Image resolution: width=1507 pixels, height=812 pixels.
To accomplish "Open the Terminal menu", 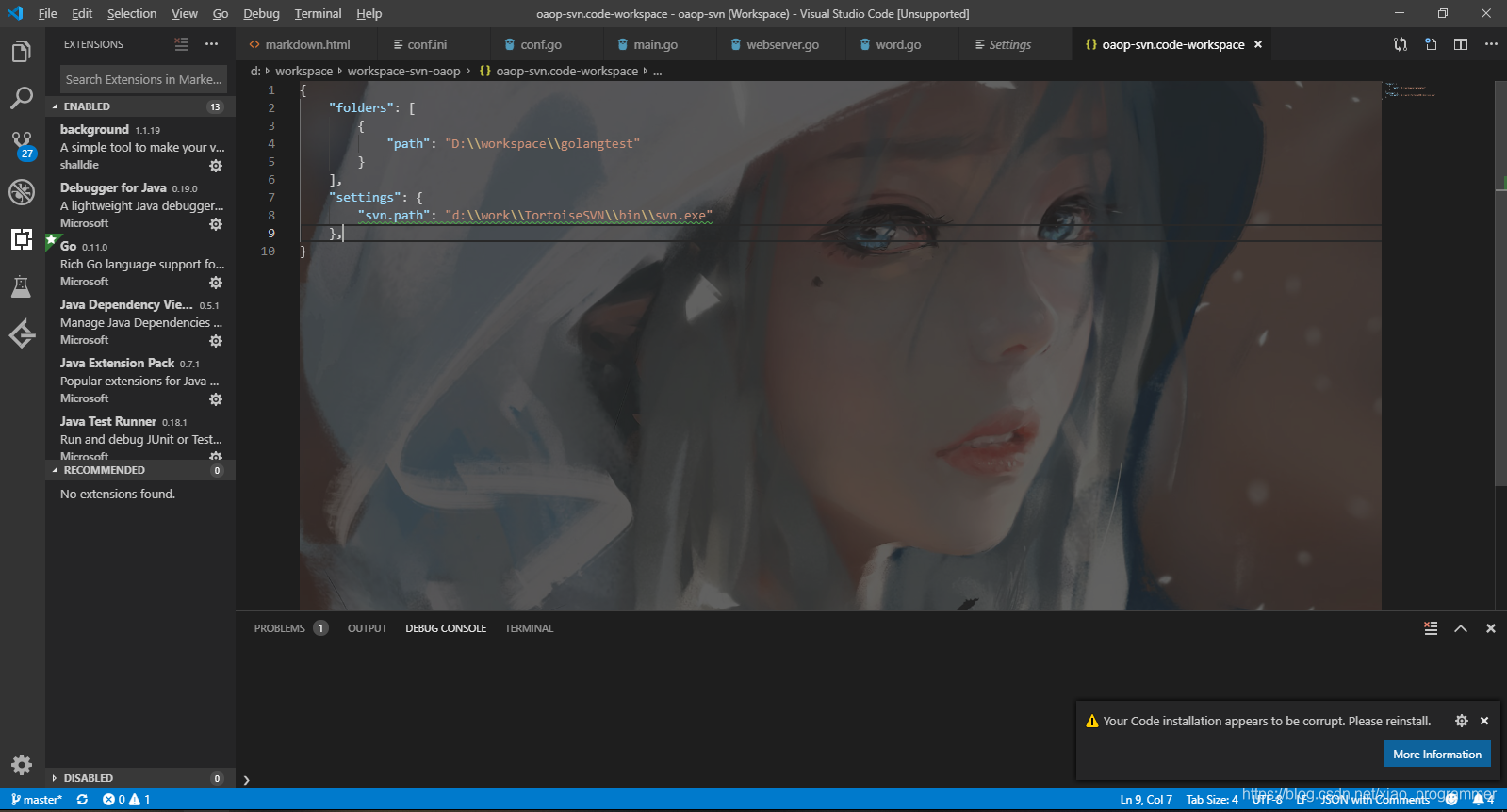I will click(318, 14).
